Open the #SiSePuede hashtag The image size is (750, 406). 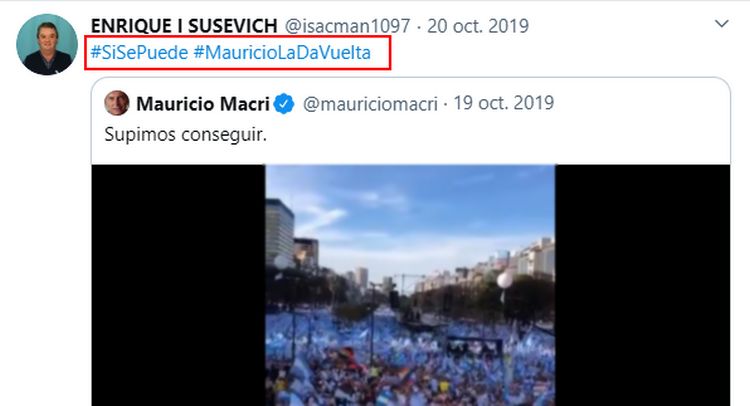(x=139, y=52)
